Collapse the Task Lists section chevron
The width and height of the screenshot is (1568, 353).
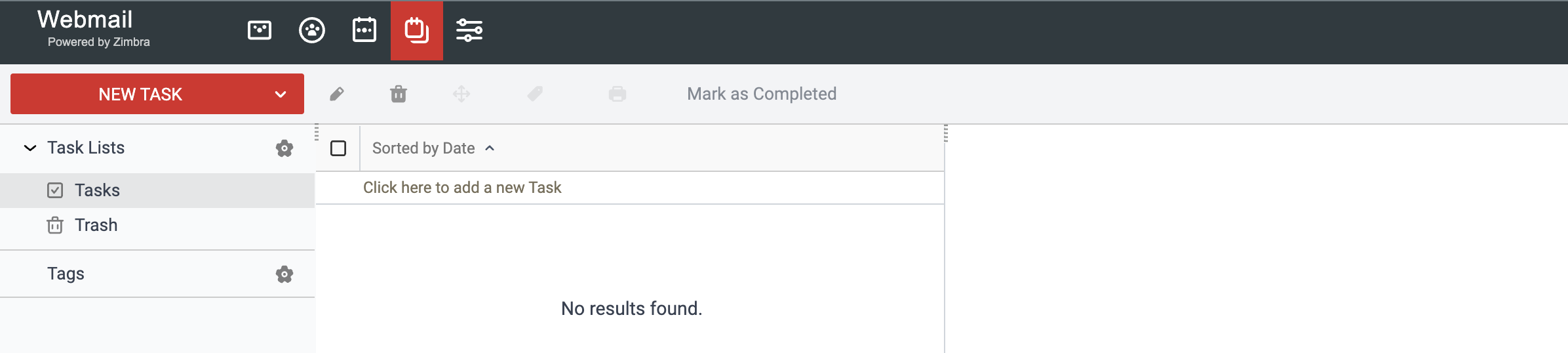point(30,148)
